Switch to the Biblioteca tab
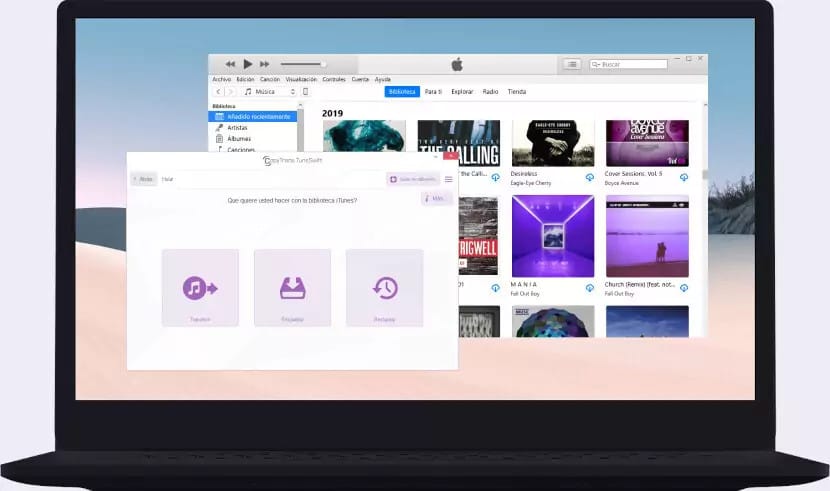The image size is (830, 491). [402, 92]
